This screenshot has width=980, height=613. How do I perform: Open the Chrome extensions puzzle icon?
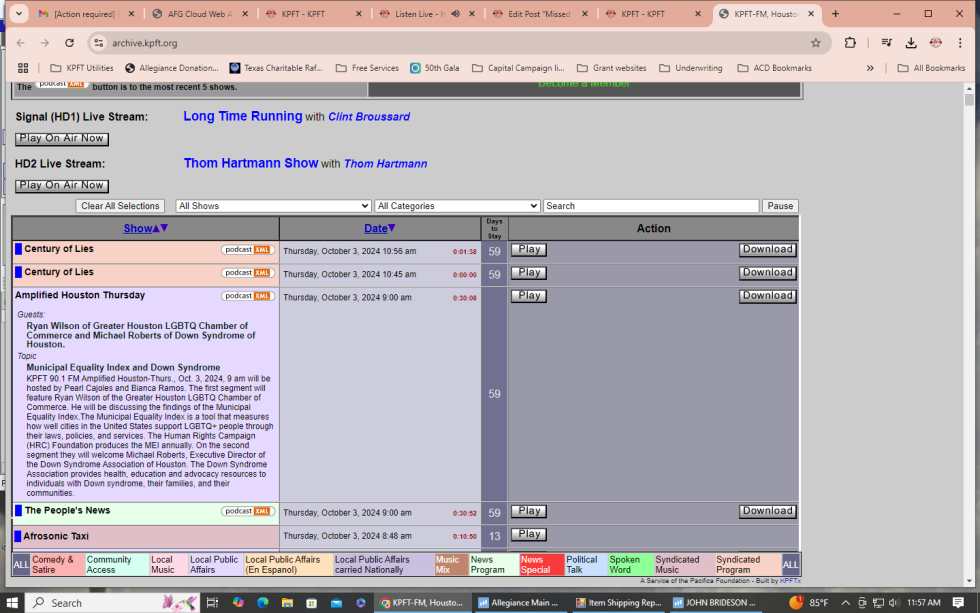tap(850, 43)
